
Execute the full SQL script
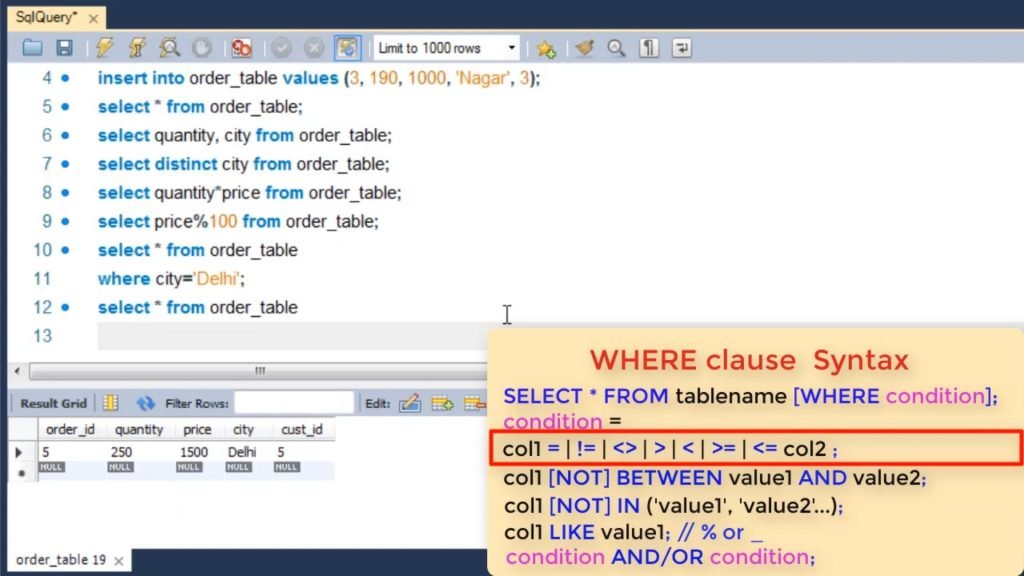point(103,47)
